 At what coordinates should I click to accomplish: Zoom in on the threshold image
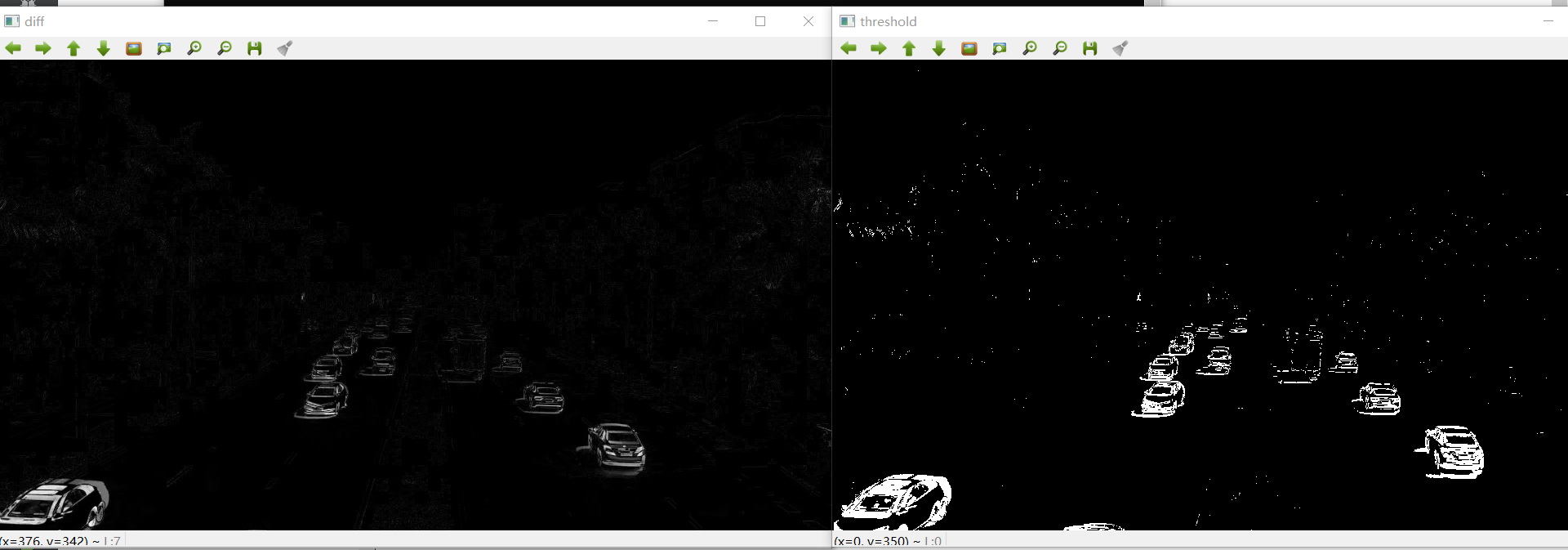pos(1030,49)
